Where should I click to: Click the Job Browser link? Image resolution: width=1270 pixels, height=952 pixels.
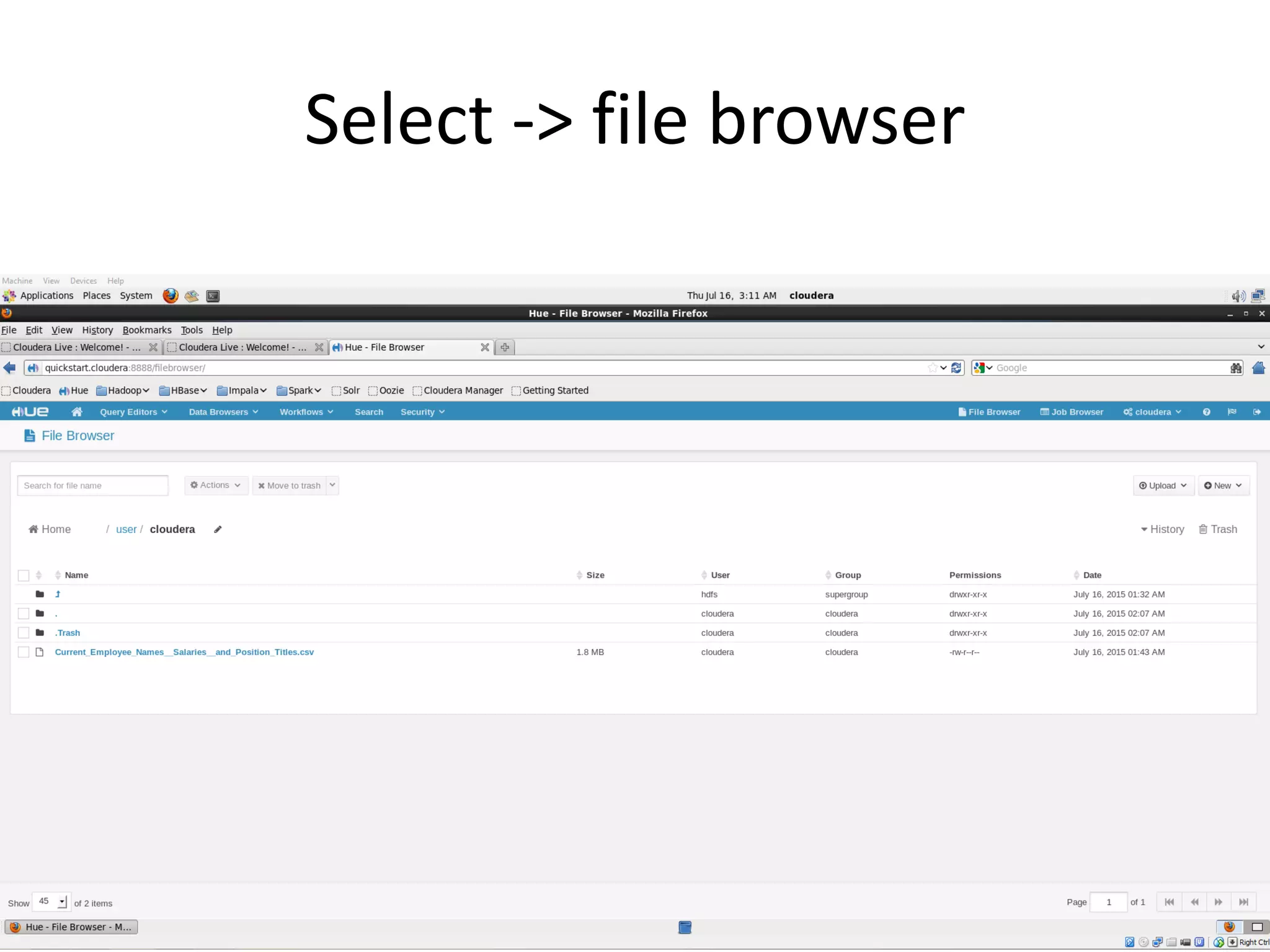click(x=1072, y=412)
